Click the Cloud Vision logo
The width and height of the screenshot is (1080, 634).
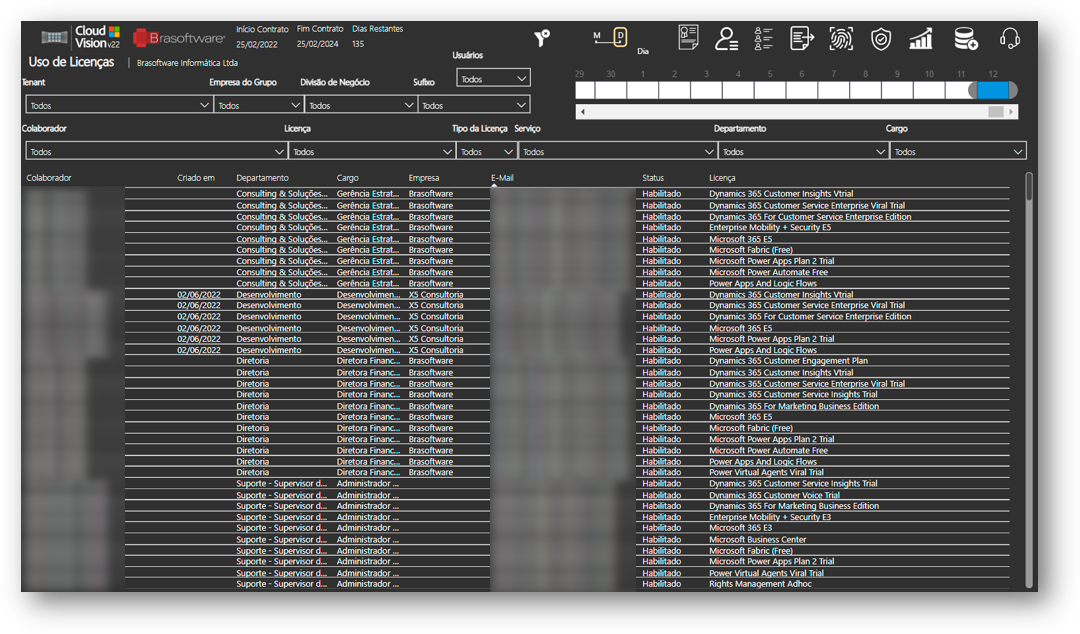coord(81,37)
